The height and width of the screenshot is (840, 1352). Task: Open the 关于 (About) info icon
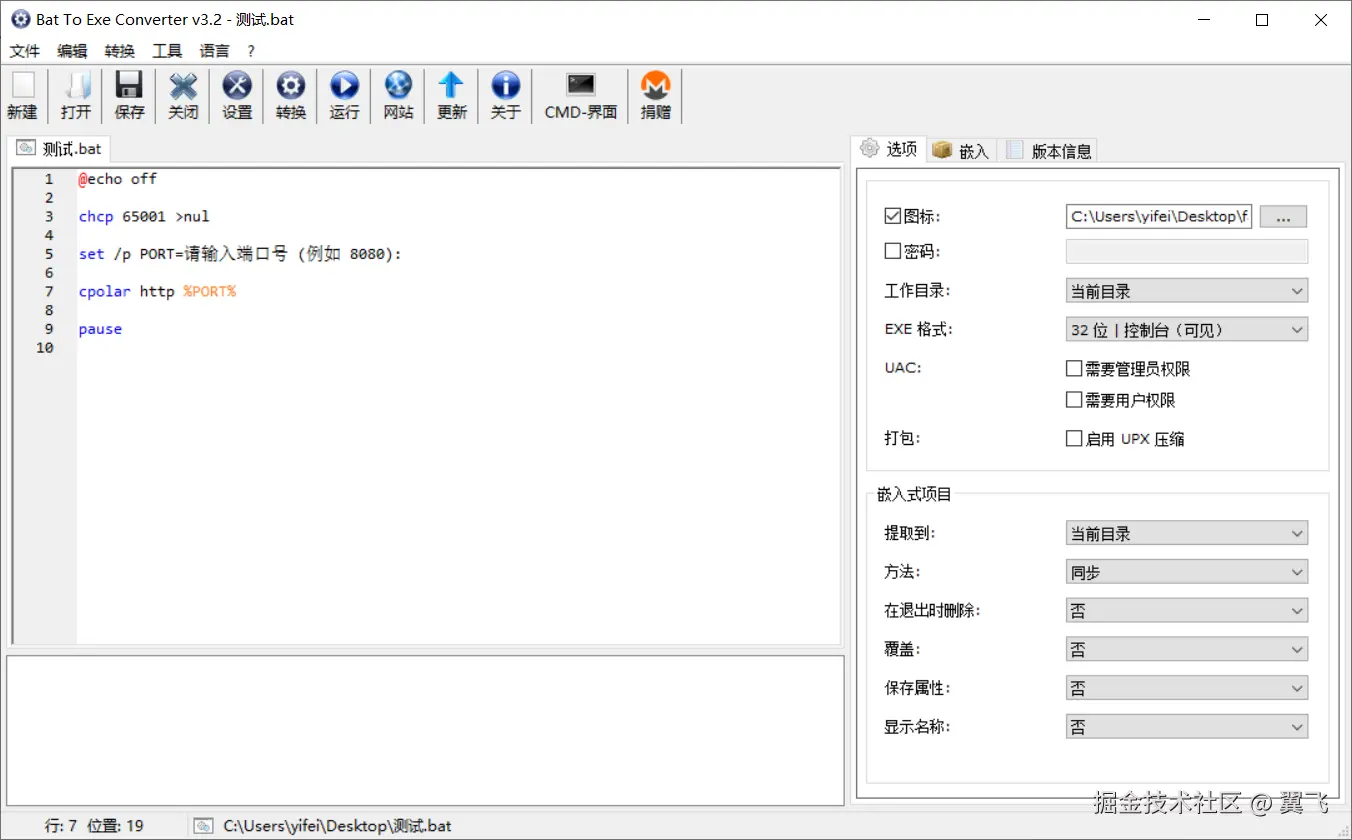point(506,96)
